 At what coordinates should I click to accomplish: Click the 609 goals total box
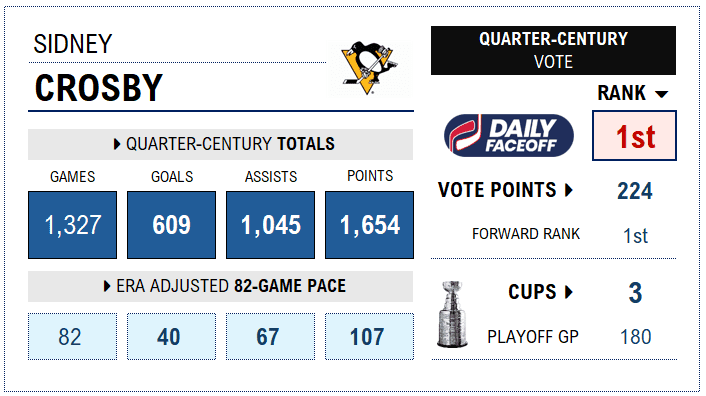coord(172,225)
